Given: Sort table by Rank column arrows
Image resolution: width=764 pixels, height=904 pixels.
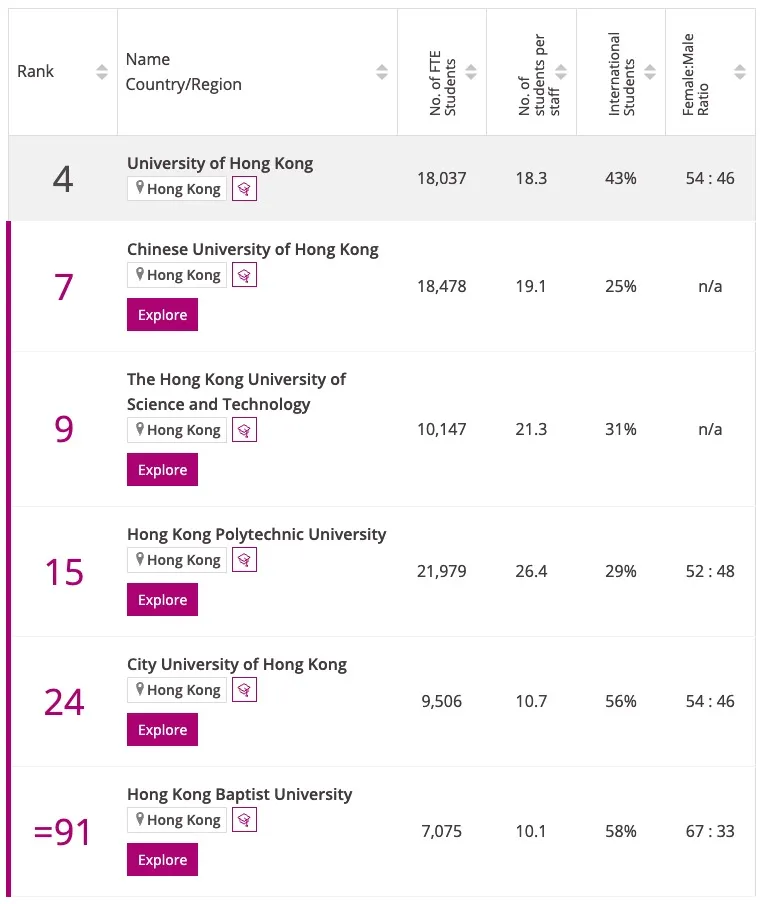Looking at the screenshot, I should [x=101, y=72].
